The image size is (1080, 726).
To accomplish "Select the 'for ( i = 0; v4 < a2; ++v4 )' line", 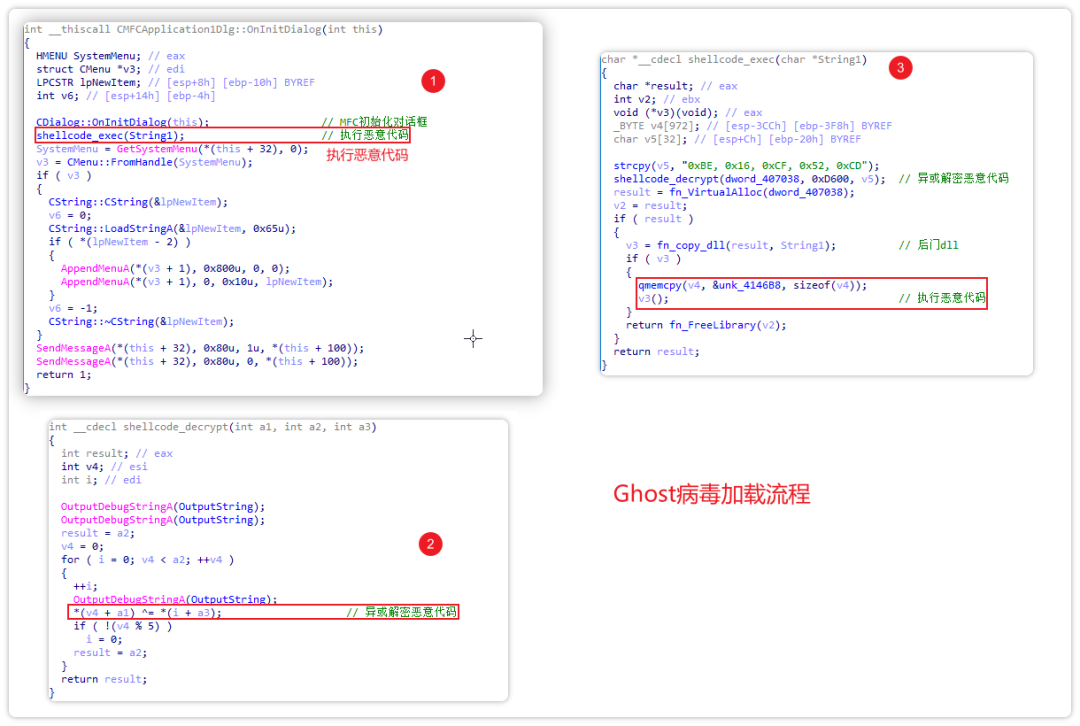I will [x=147, y=560].
